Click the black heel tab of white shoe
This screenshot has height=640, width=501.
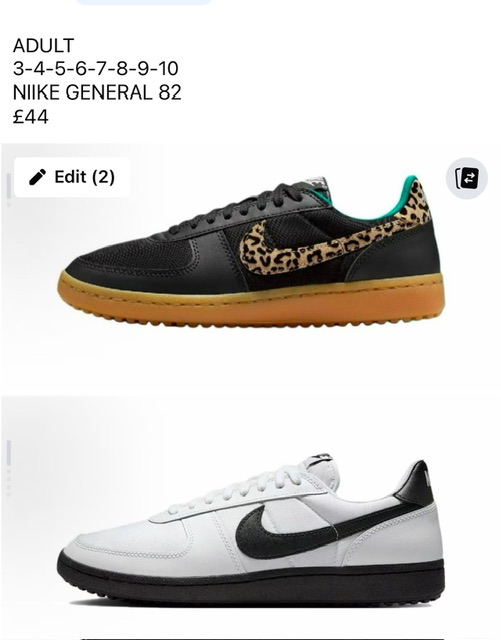(x=415, y=482)
